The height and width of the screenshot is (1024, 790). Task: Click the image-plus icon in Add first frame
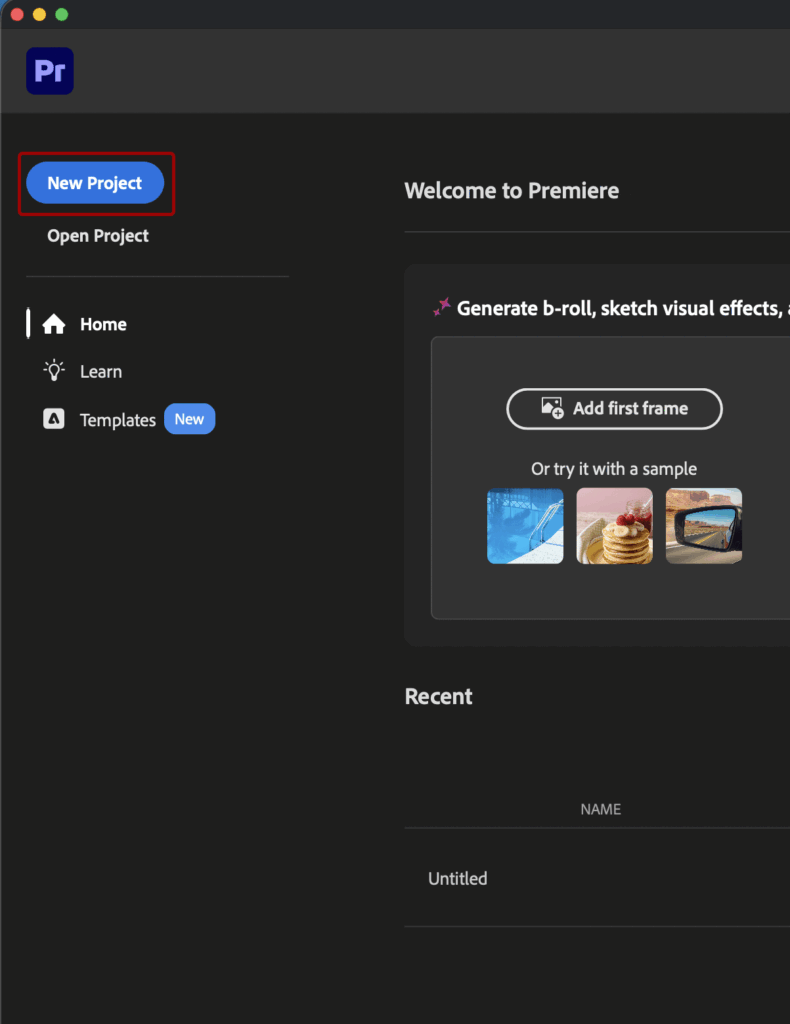coord(552,408)
